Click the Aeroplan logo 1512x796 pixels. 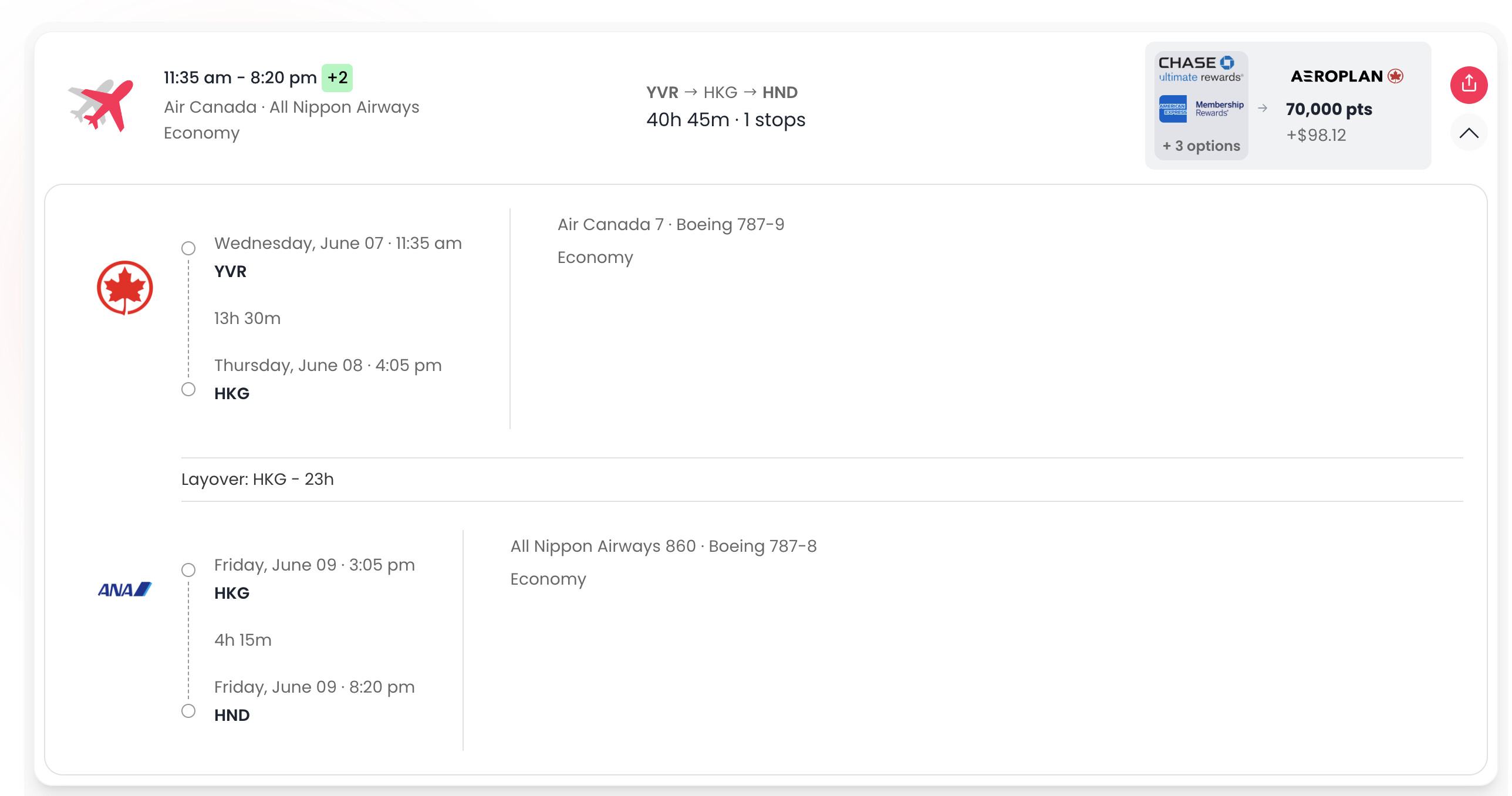point(1346,76)
